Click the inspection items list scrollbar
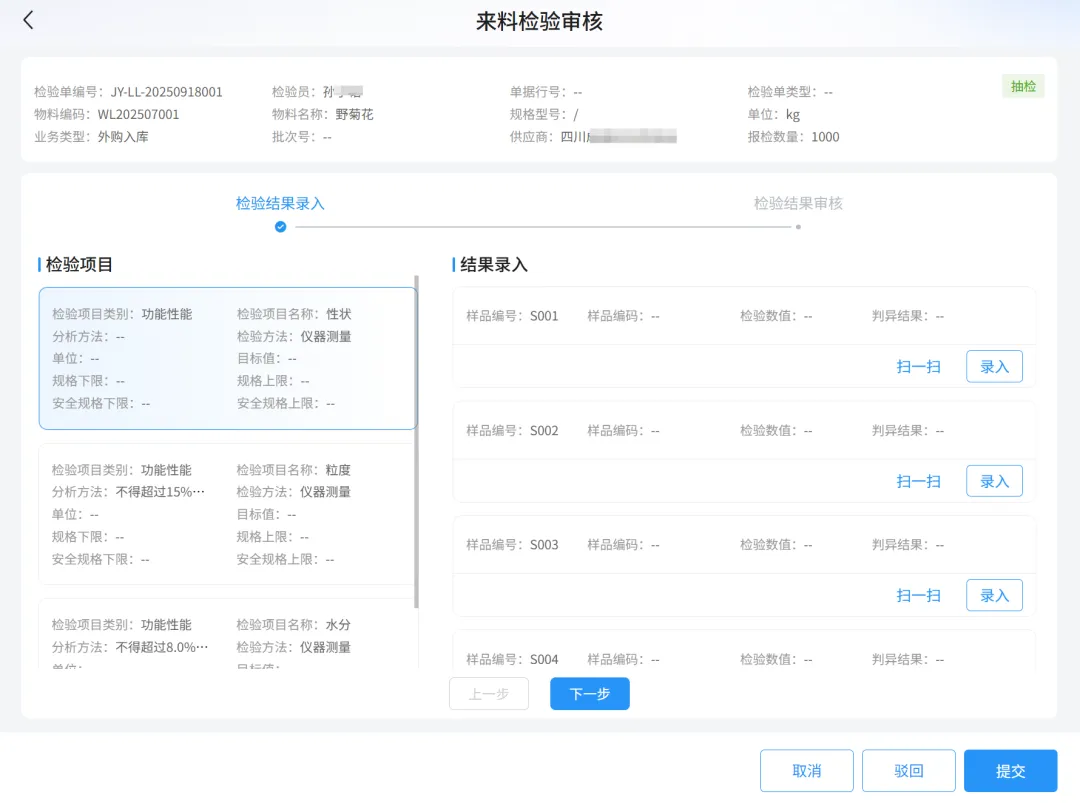Viewport: 1080px width, 803px height. [417, 440]
